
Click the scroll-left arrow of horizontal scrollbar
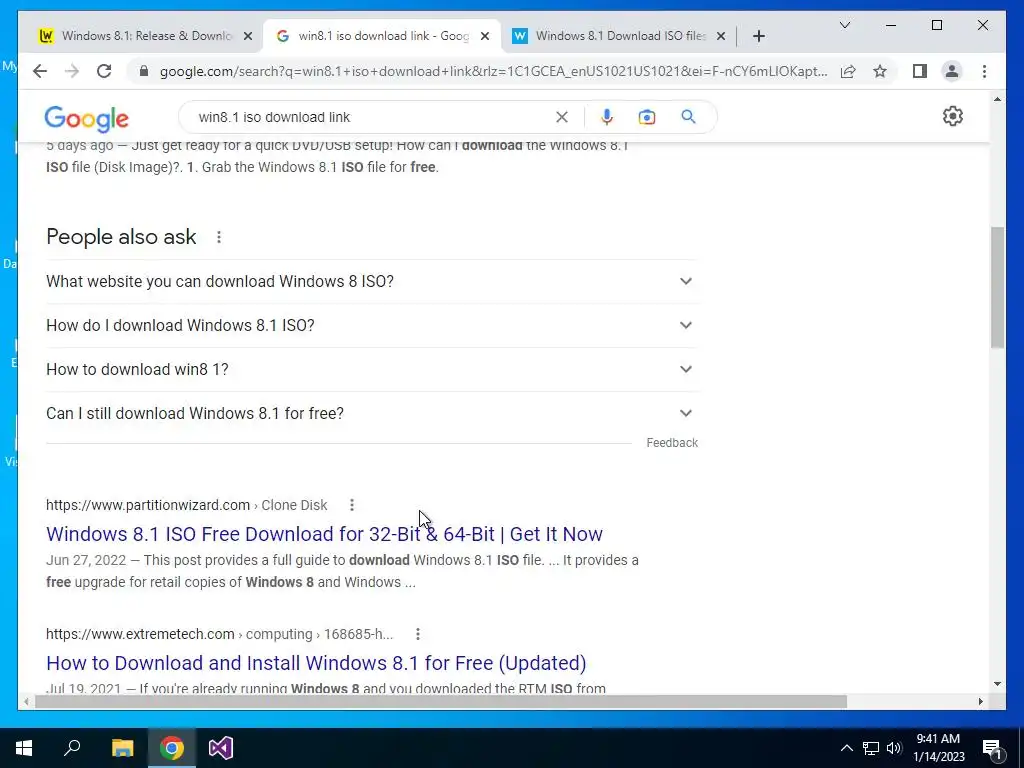[x=26, y=701]
